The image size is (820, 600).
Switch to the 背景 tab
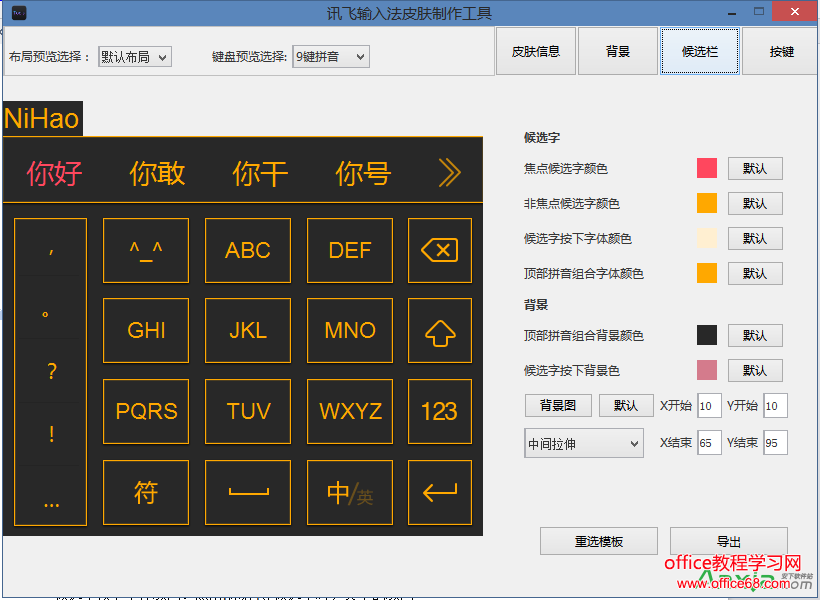[617, 50]
